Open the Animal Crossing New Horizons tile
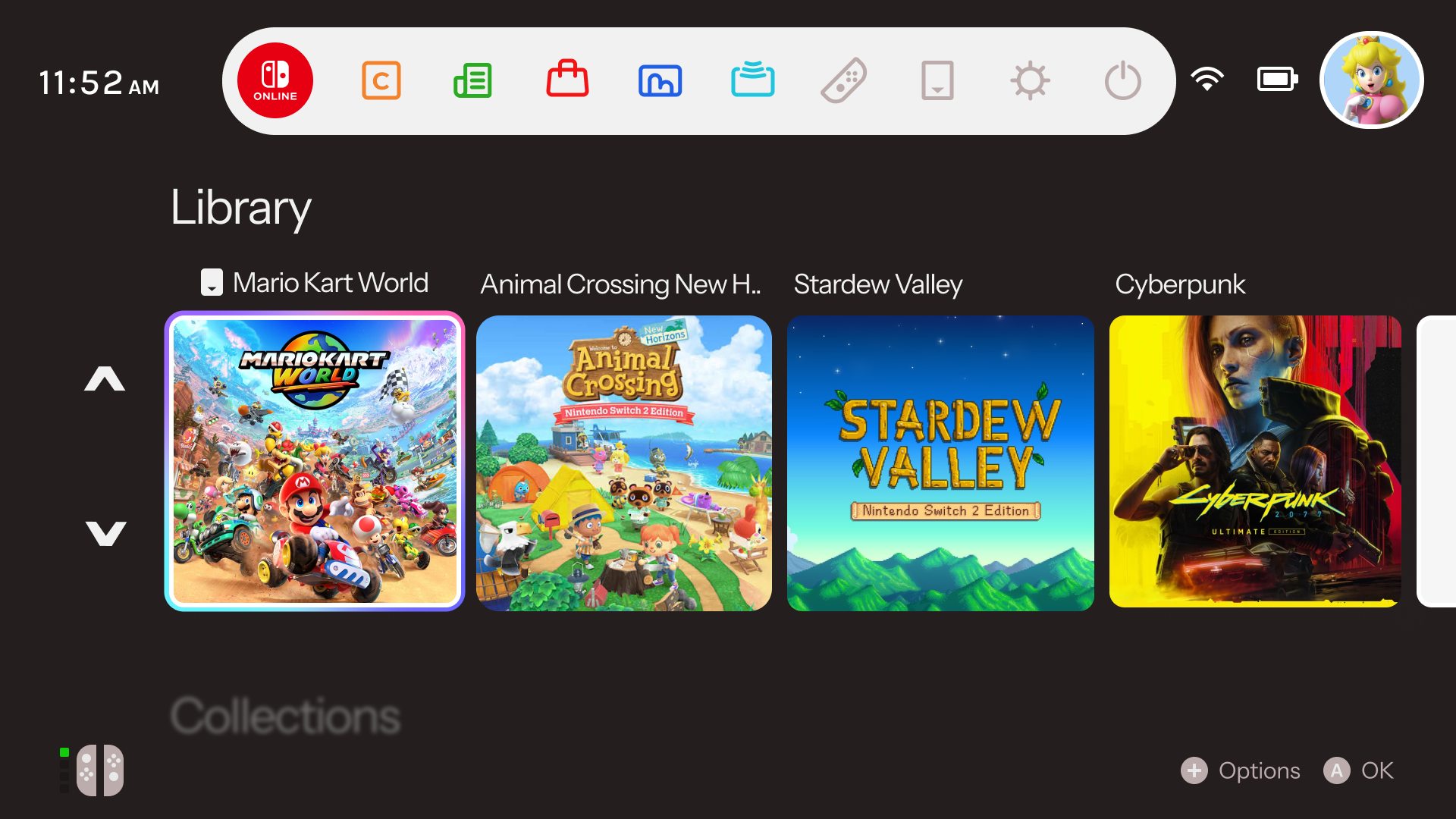 tap(624, 463)
